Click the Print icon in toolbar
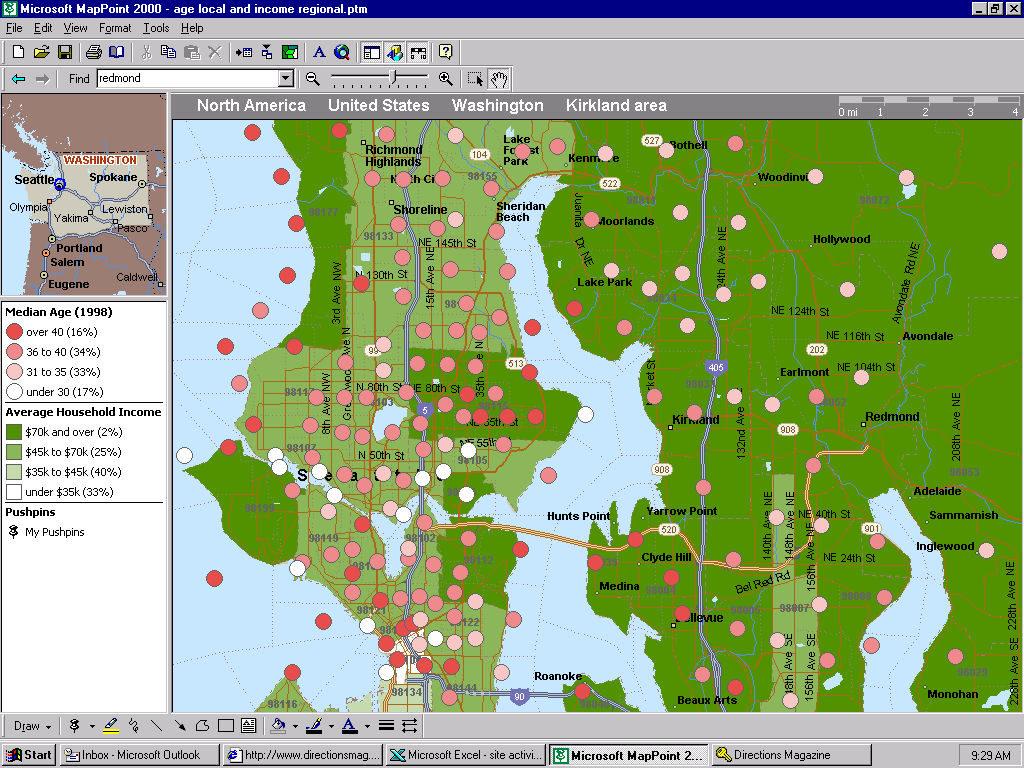The width and height of the screenshot is (1024, 768). tap(93, 52)
